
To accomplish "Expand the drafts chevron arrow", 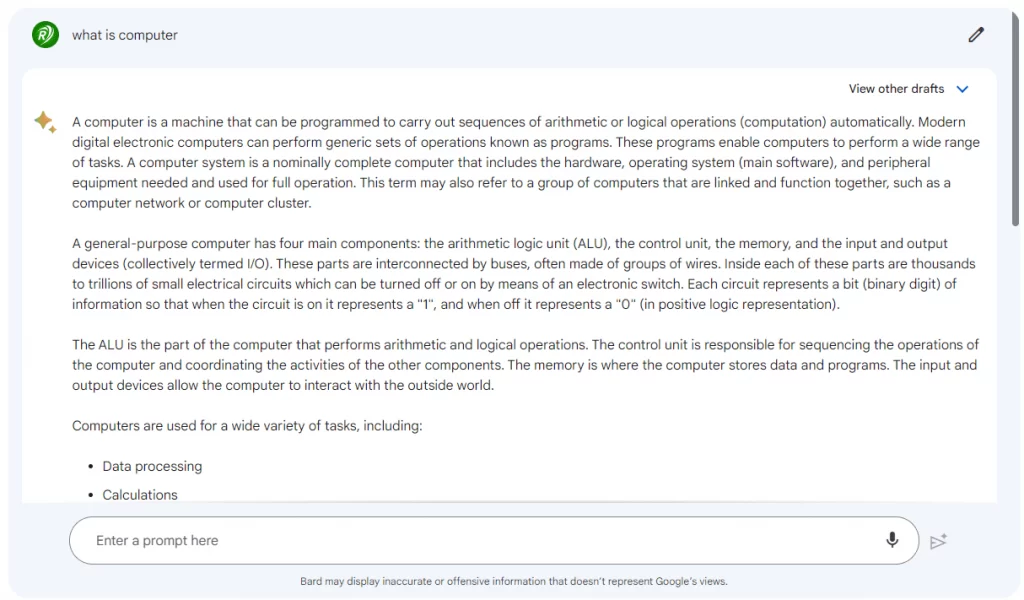I will [962, 89].
